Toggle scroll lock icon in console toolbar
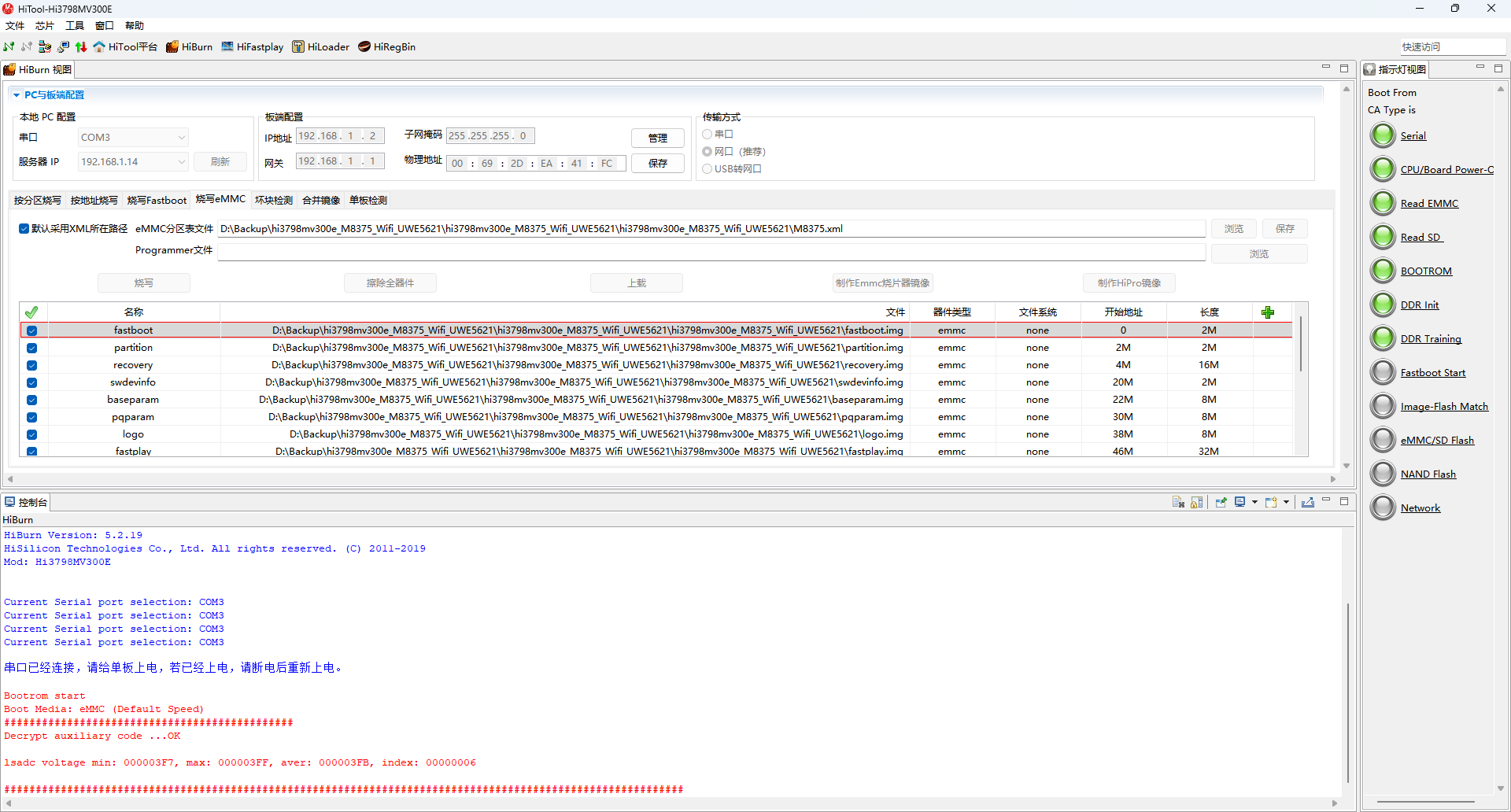The height and width of the screenshot is (812, 1511). click(x=1197, y=502)
